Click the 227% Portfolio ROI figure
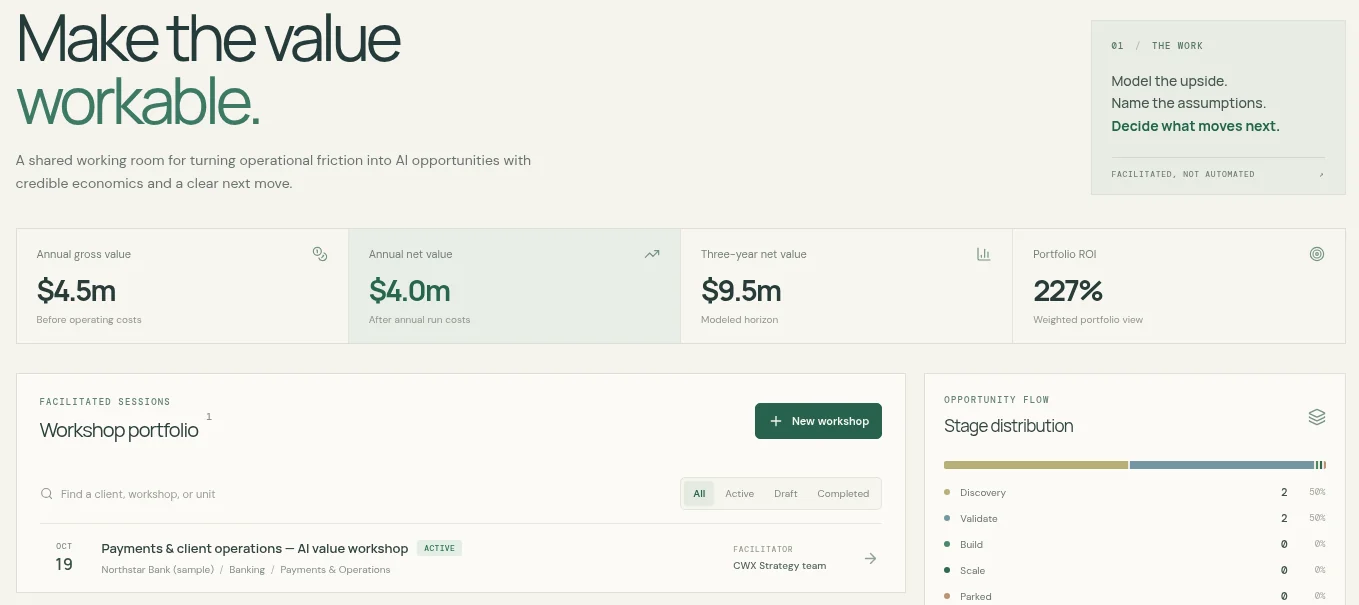This screenshot has height=605, width=1359. click(1068, 291)
